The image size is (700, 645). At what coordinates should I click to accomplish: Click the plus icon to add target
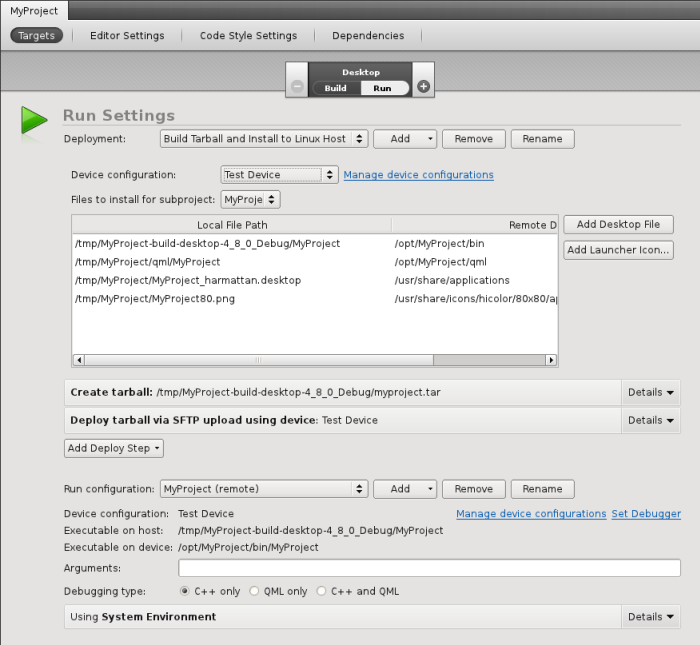pos(423,86)
